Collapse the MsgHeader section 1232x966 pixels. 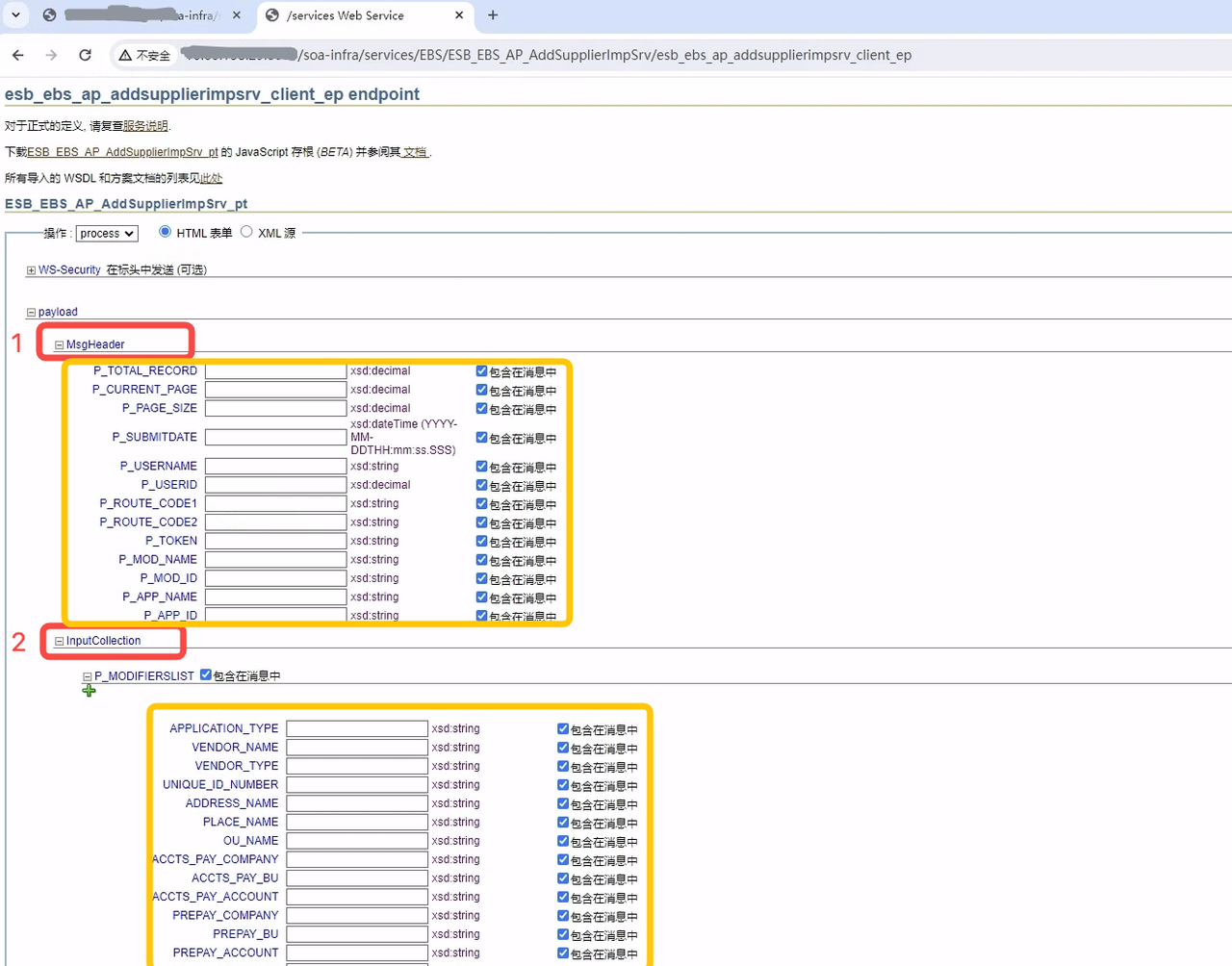click(59, 344)
